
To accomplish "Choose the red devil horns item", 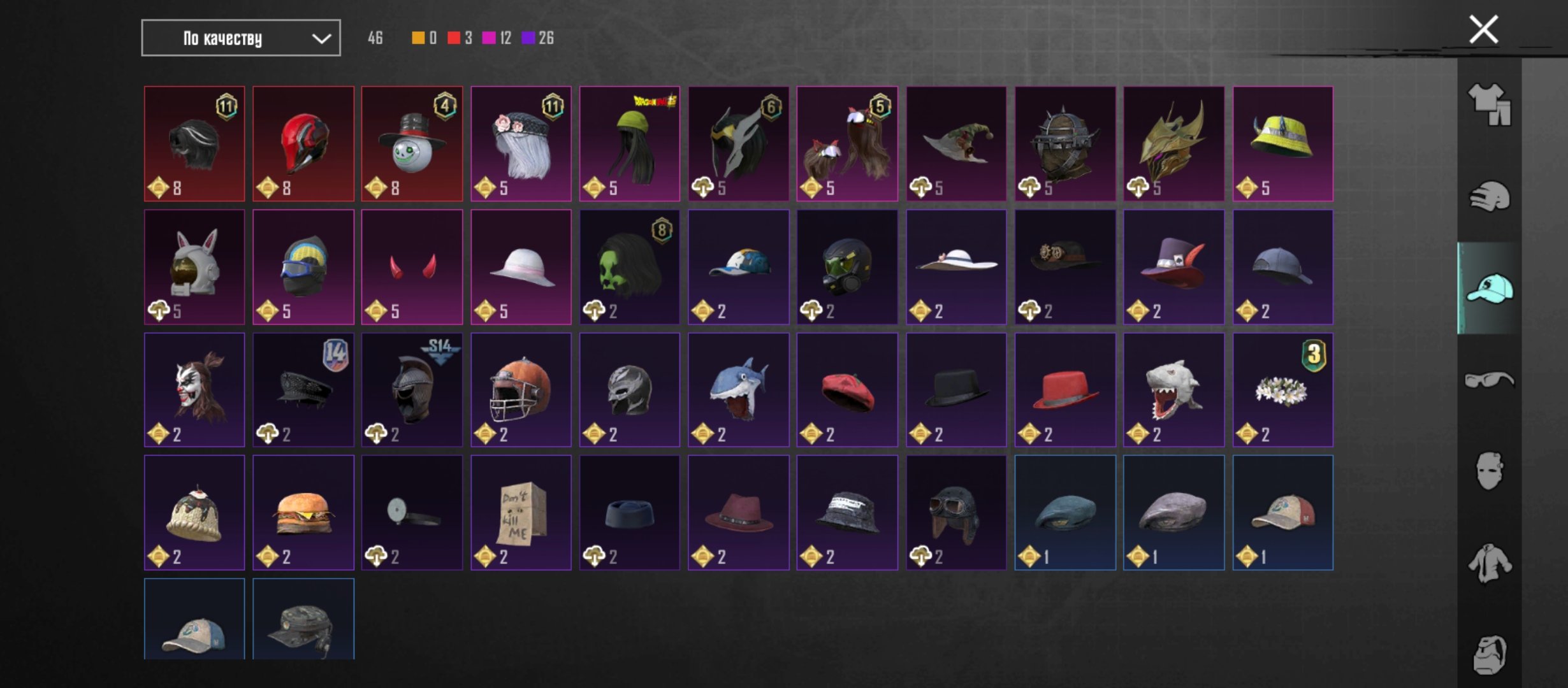I will tap(412, 267).
